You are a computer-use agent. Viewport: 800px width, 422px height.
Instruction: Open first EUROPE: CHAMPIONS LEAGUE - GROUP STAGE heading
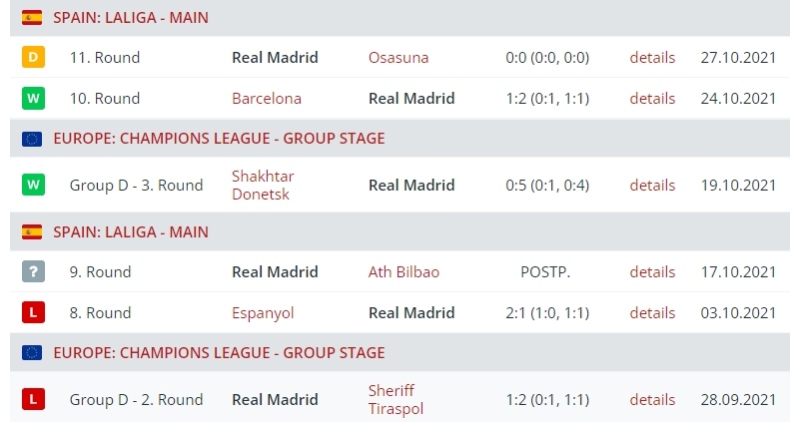219,139
